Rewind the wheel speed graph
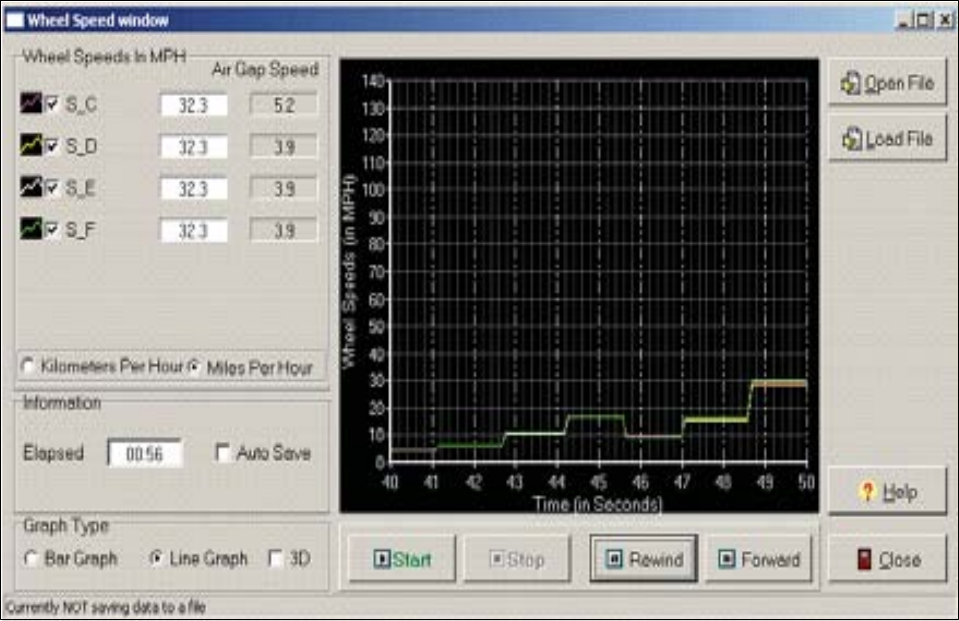Image resolution: width=959 pixels, height=621 pixels. (643, 559)
